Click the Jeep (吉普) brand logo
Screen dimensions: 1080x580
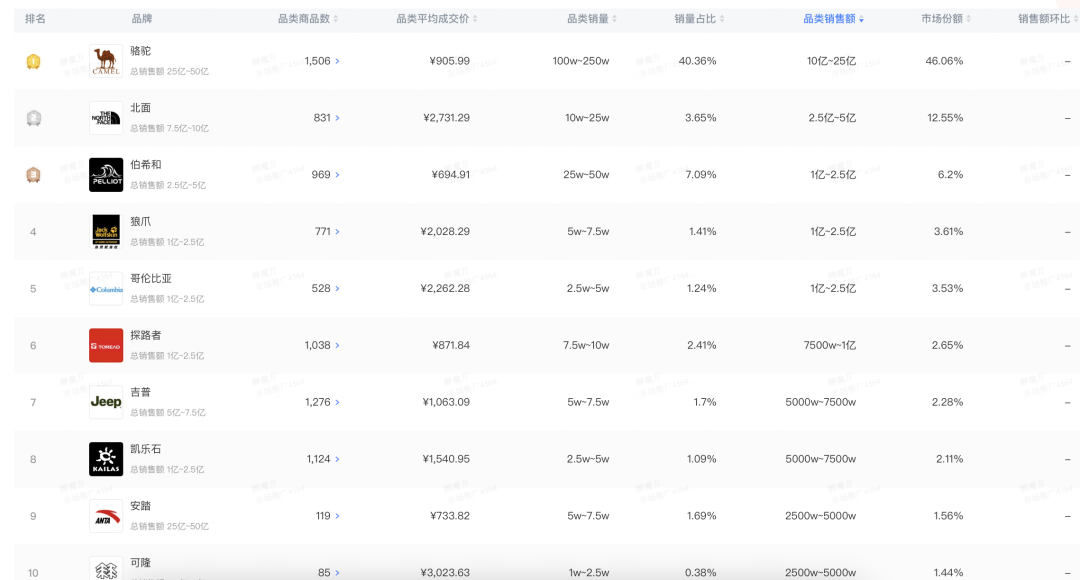[x=106, y=402]
